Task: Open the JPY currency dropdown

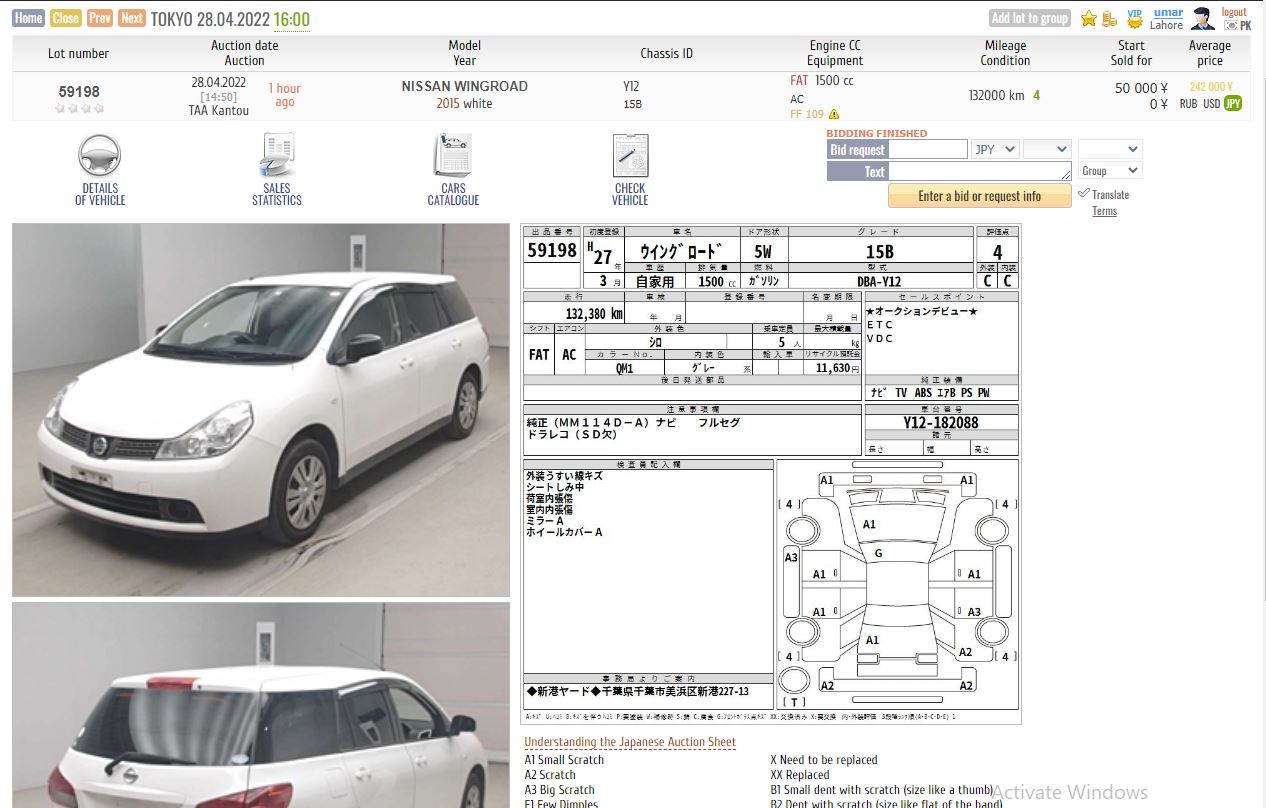Action: [996, 149]
